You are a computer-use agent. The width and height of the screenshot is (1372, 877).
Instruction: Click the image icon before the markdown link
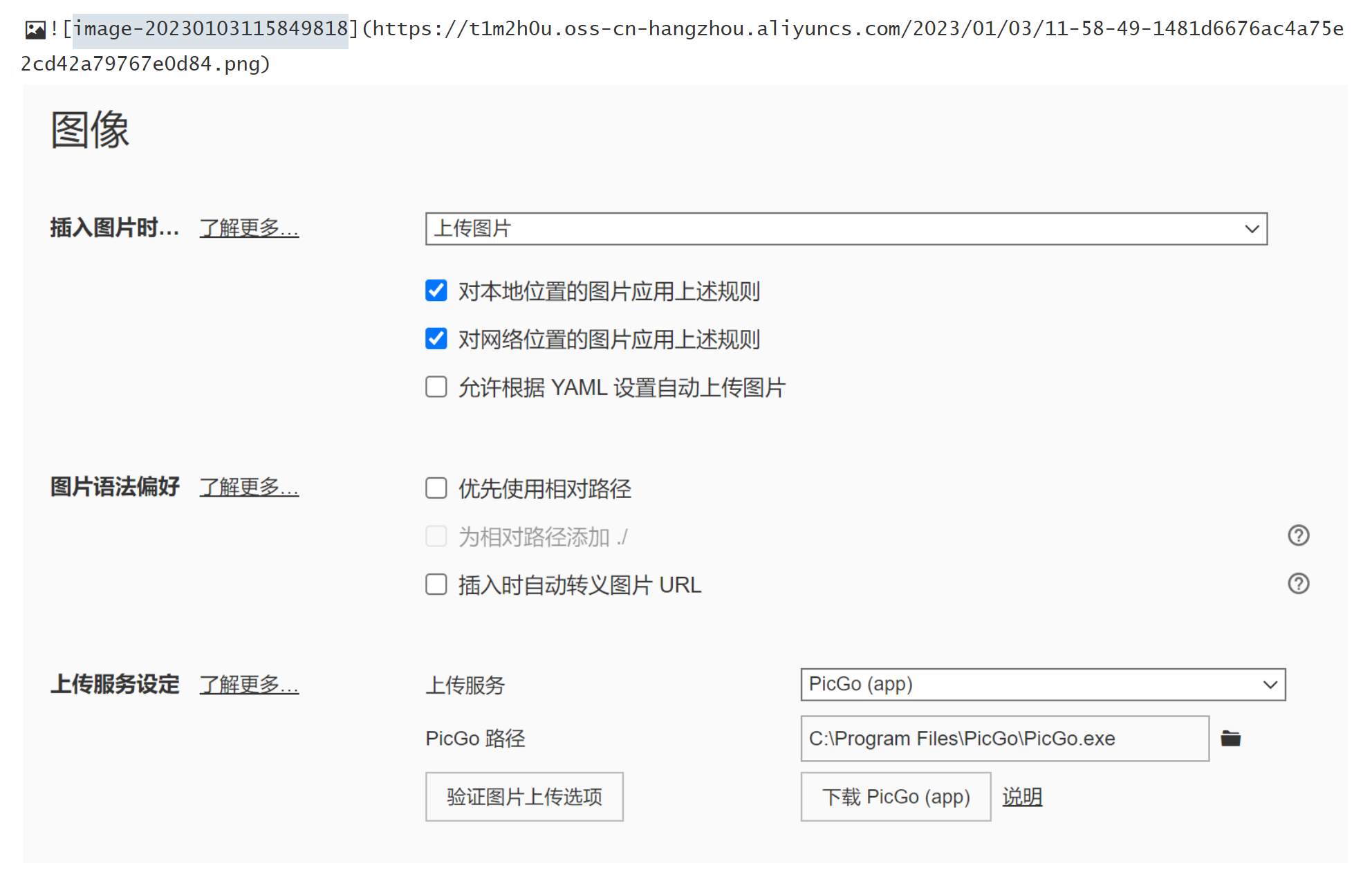[x=35, y=30]
